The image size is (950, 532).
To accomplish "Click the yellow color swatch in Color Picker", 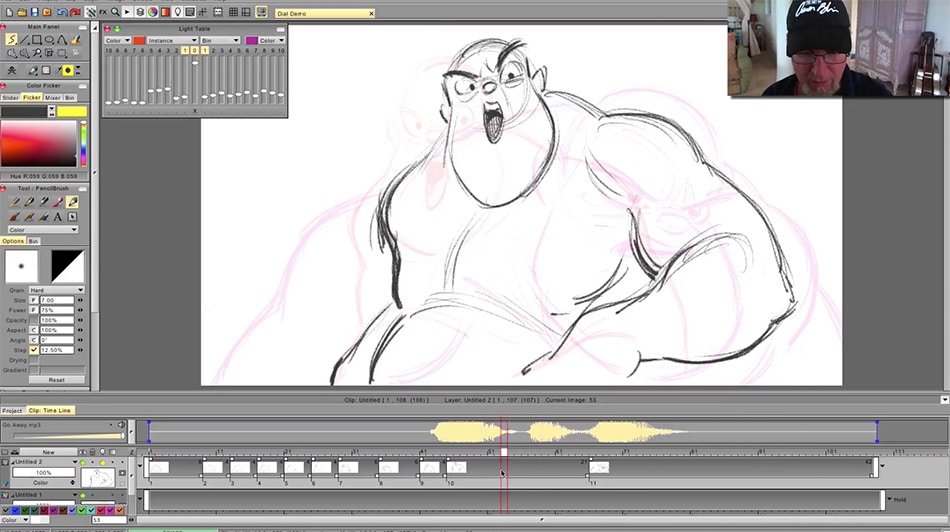I will click(72, 111).
